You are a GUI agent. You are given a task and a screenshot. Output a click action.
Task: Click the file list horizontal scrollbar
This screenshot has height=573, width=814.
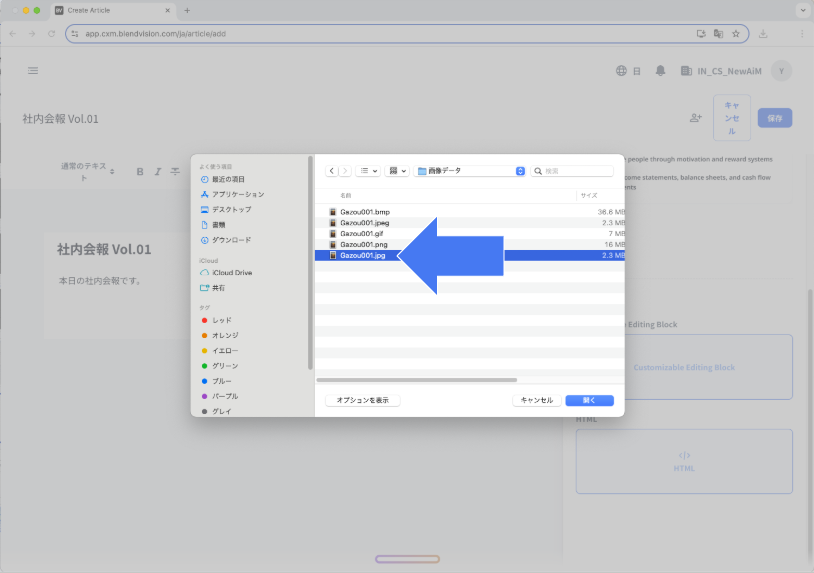coord(416,380)
